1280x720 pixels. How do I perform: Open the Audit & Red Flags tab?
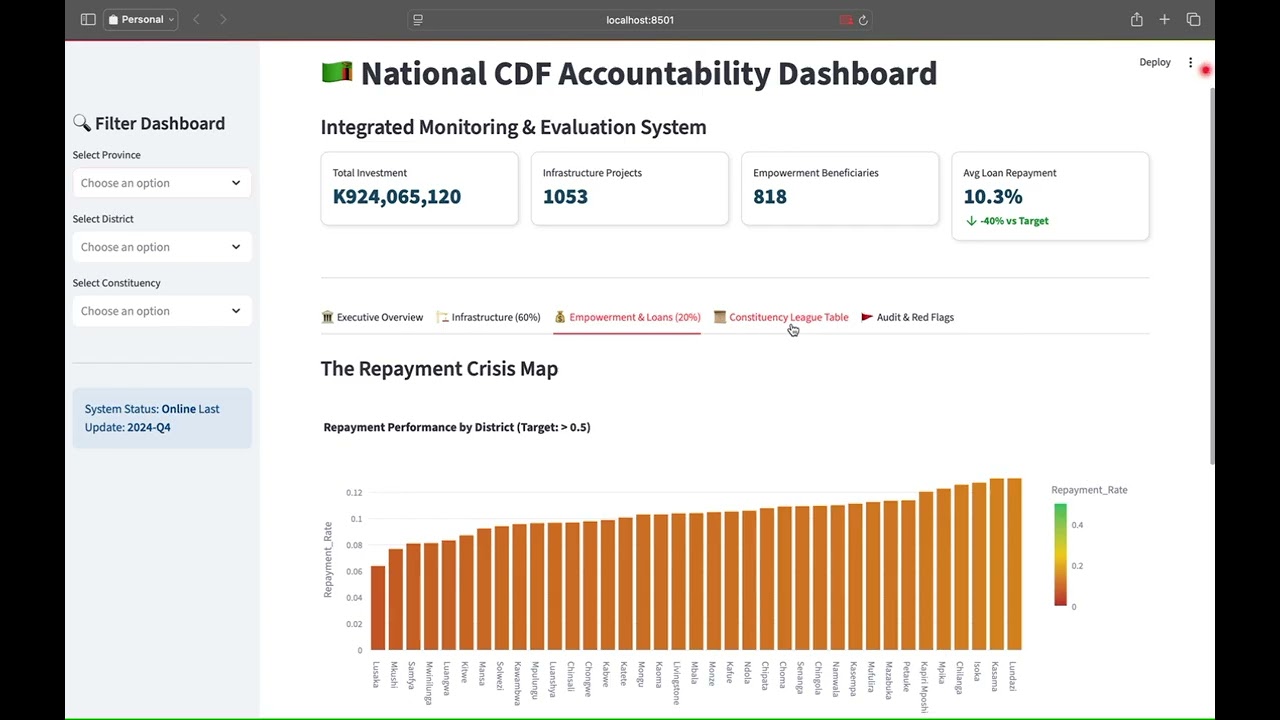pyautogui.click(x=907, y=317)
